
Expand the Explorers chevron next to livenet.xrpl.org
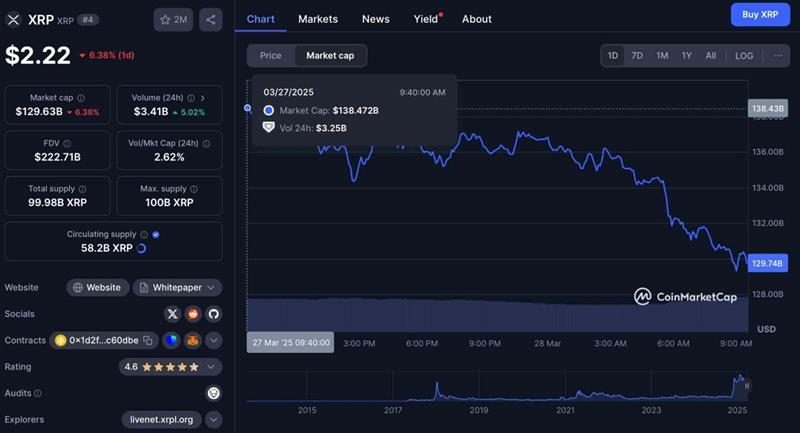tap(213, 420)
